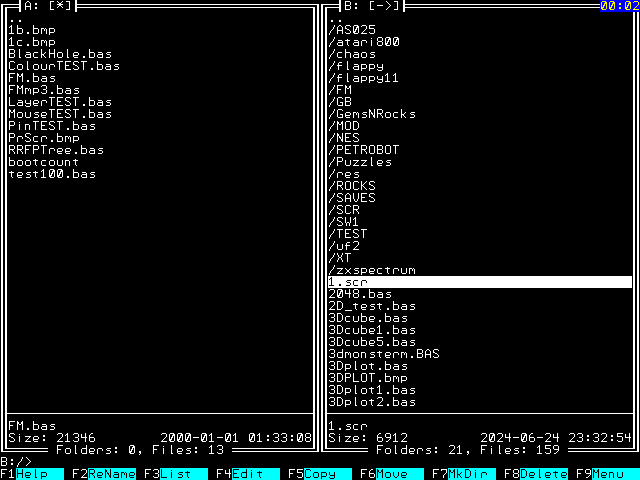
Task: Go to parent directory in B: panel
Action: (336, 18)
